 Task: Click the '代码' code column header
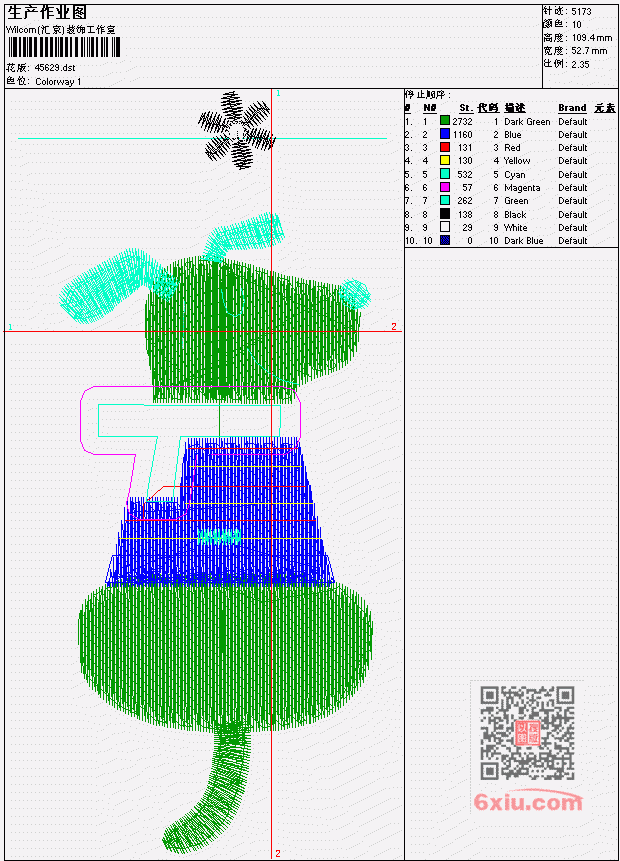coord(488,108)
